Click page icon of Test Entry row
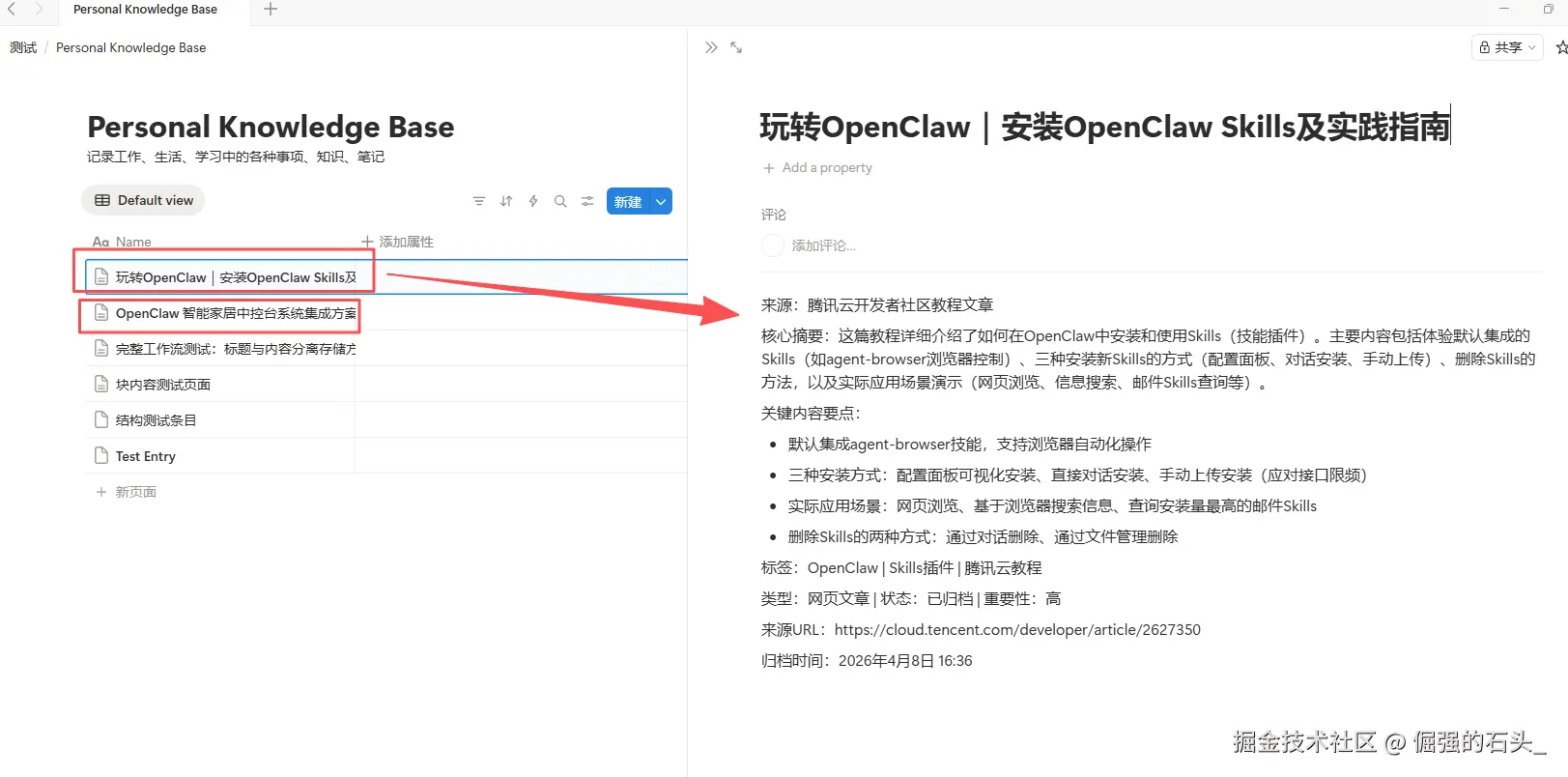 pyautogui.click(x=100, y=455)
